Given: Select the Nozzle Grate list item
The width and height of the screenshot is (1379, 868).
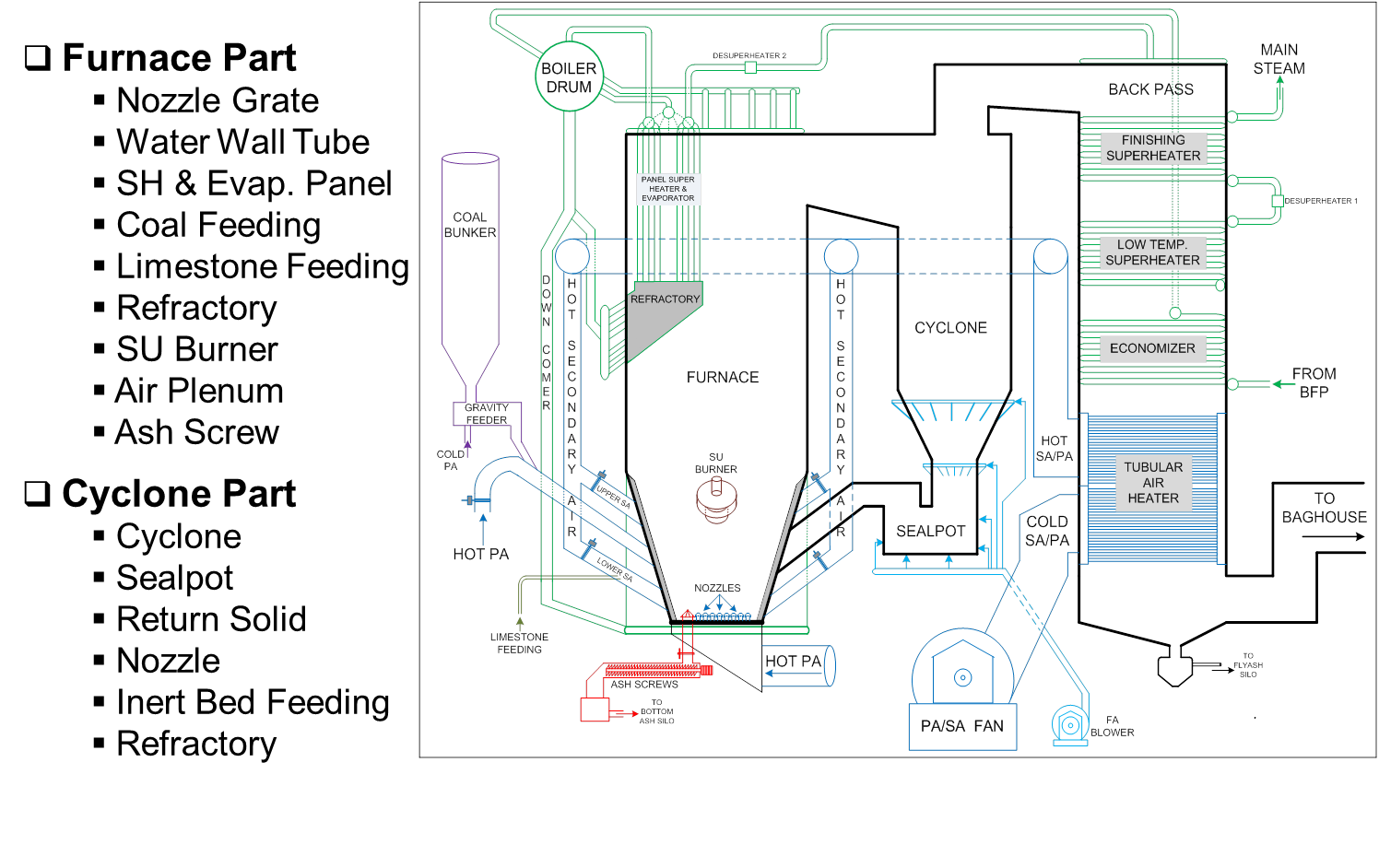Looking at the screenshot, I should (x=218, y=100).
